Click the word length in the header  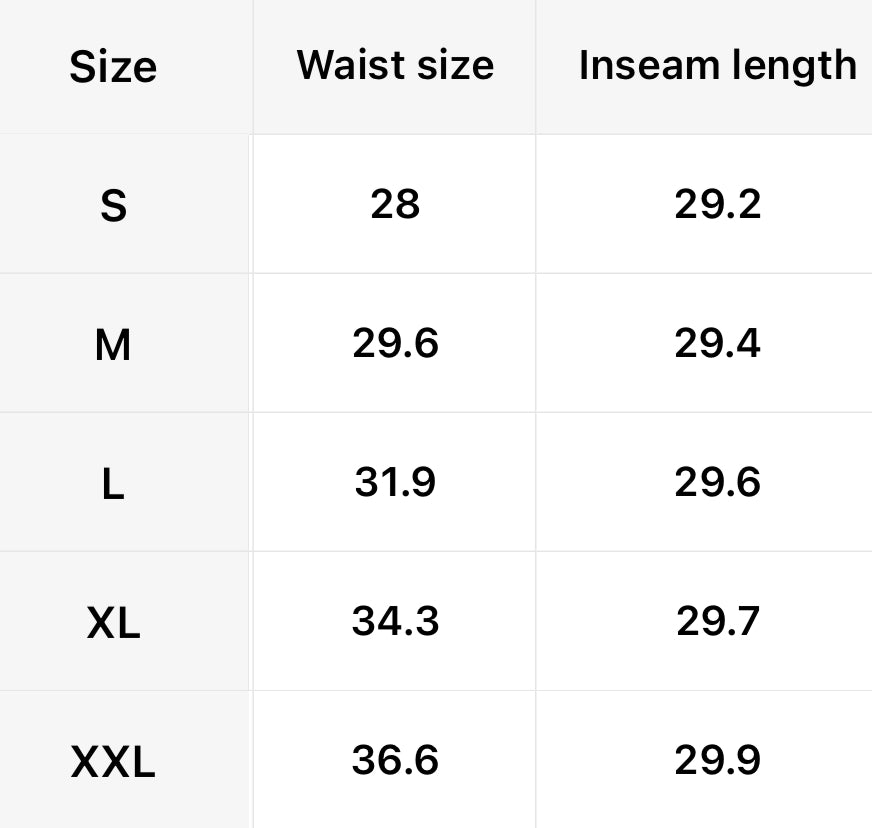(796, 66)
